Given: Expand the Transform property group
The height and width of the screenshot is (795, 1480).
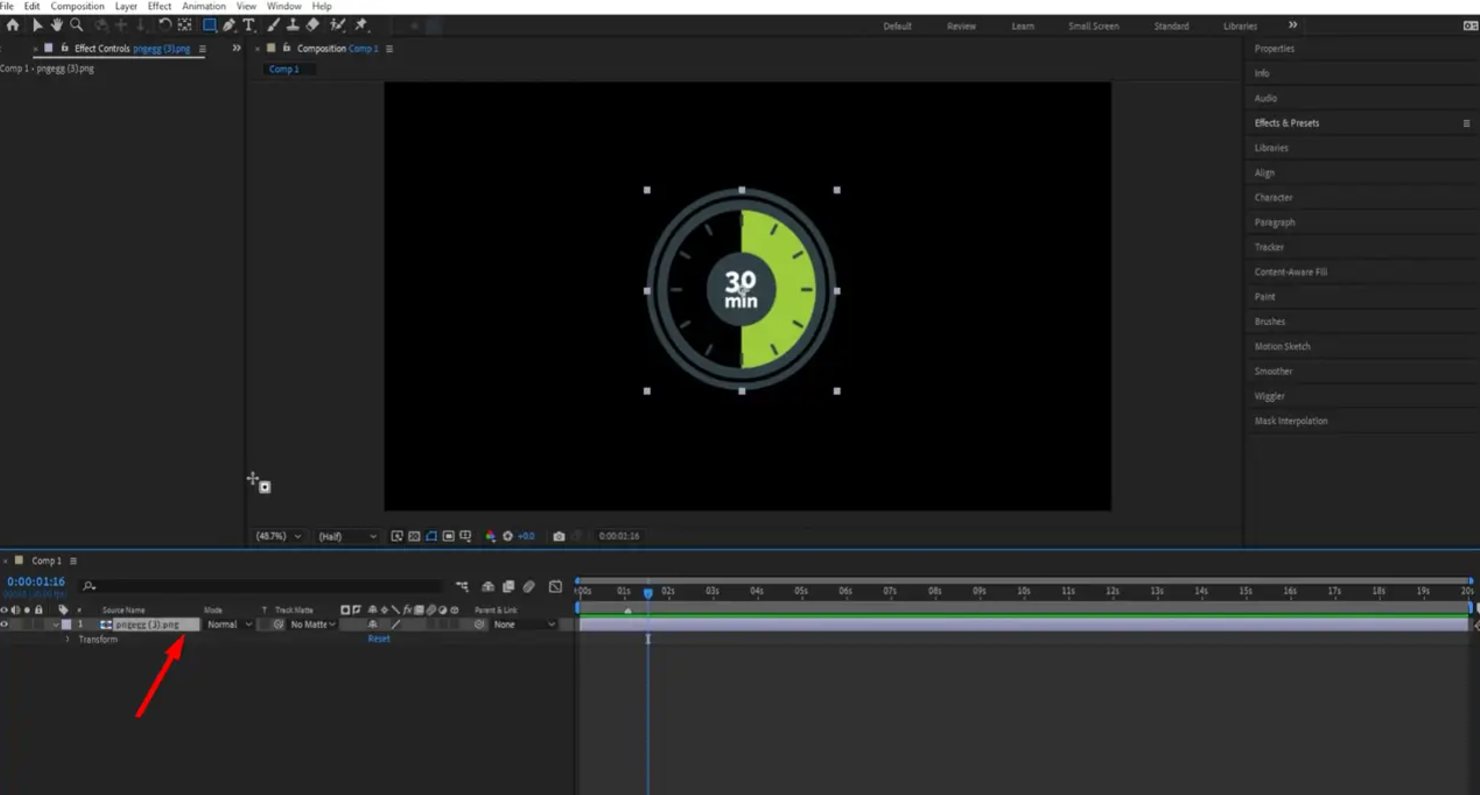Looking at the screenshot, I should [68, 638].
